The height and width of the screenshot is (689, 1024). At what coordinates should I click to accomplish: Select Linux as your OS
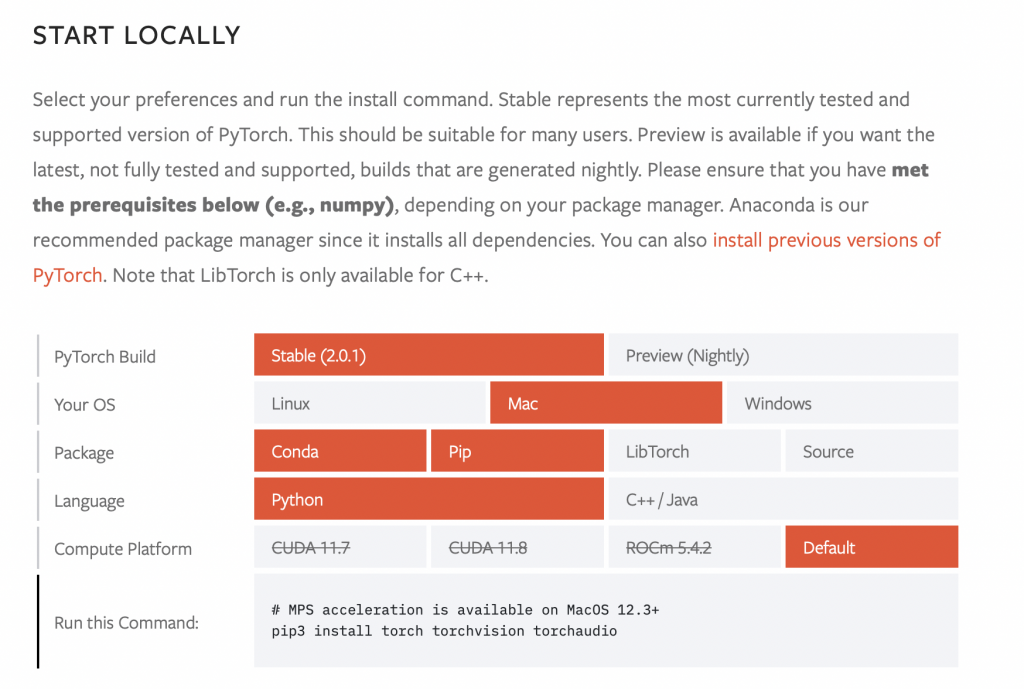[369, 403]
